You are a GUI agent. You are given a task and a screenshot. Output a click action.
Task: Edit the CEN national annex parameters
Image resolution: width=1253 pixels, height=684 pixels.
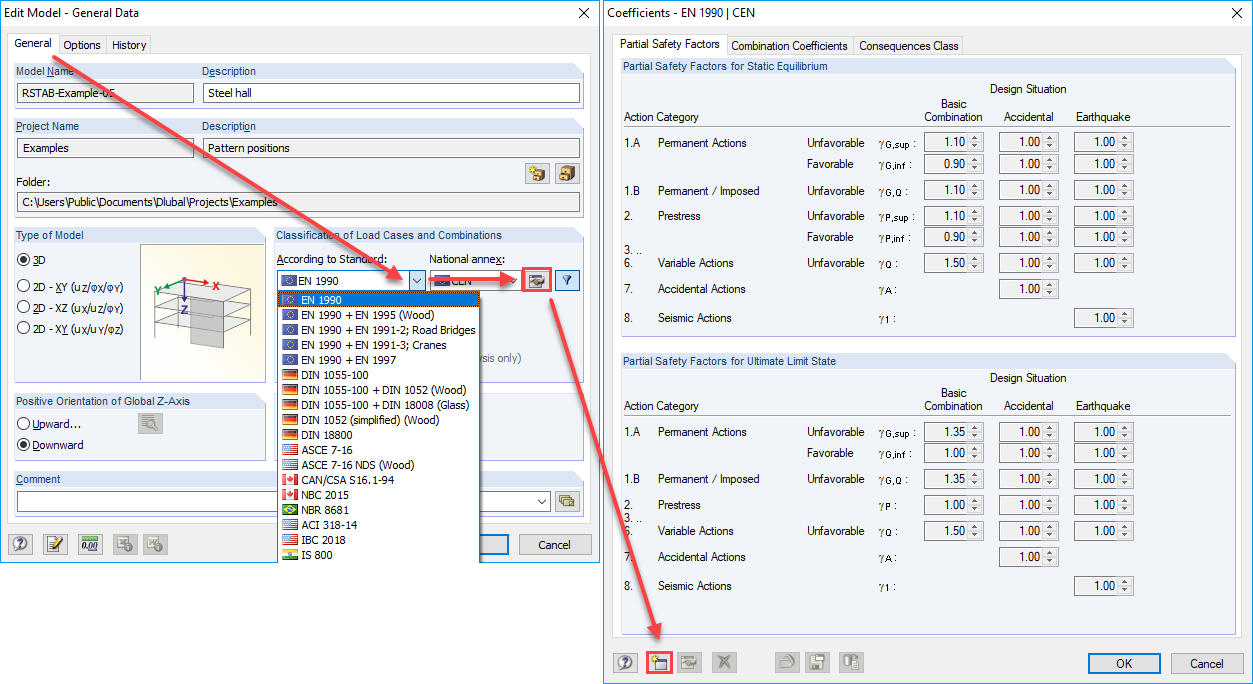click(x=536, y=280)
